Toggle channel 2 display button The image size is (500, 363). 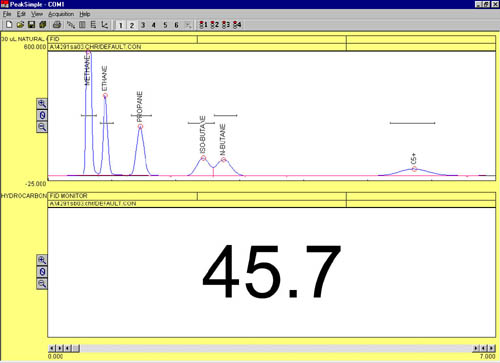[132, 25]
